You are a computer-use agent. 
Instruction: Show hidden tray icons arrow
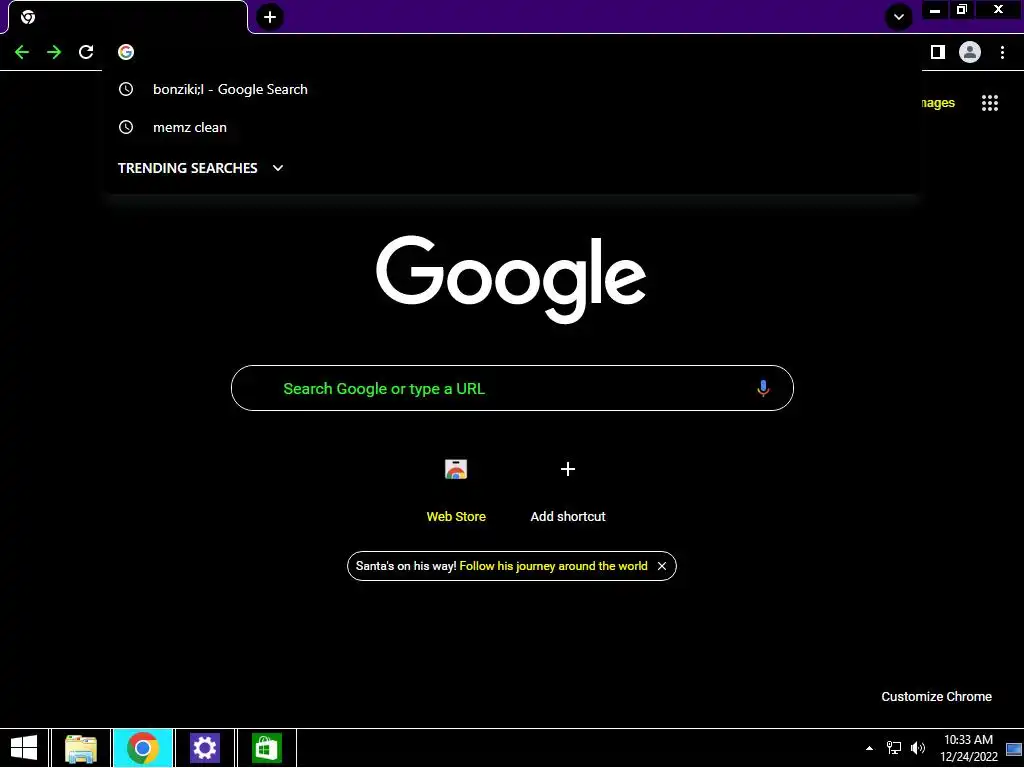pos(869,748)
